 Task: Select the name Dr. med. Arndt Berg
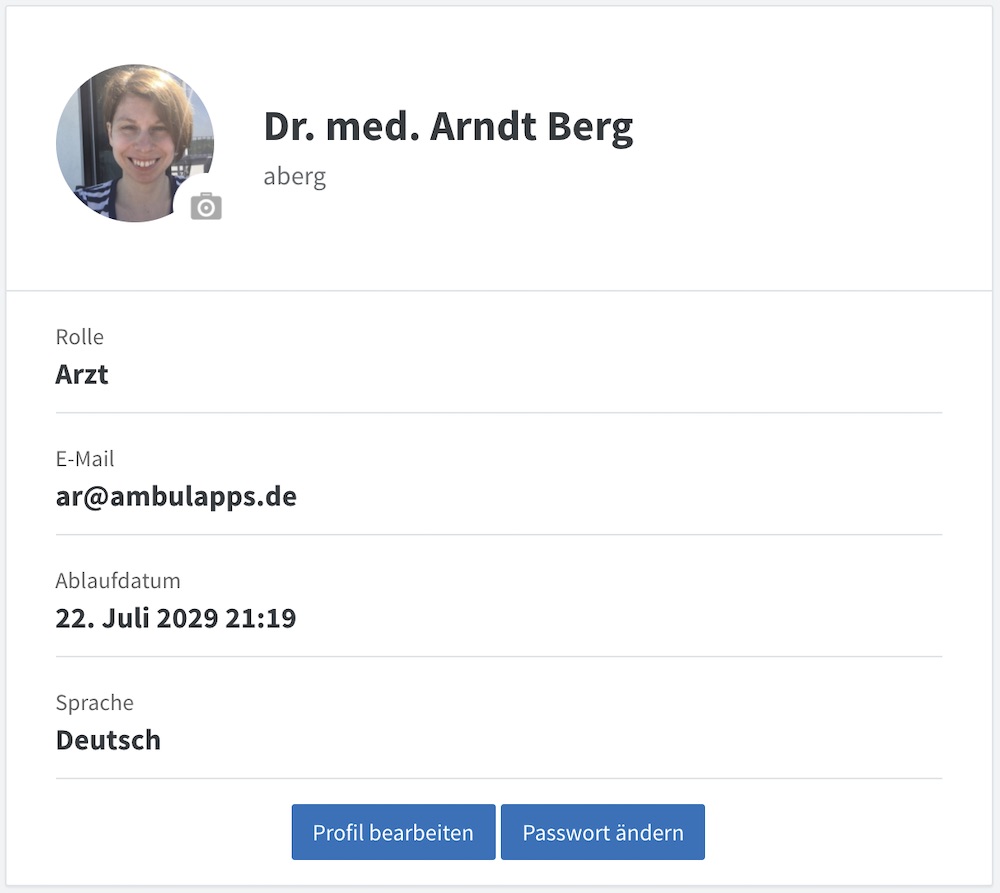point(448,127)
